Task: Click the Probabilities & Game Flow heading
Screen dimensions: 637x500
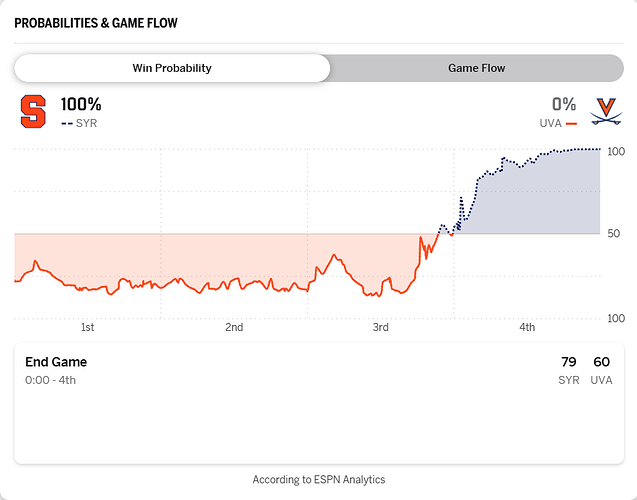Action: coord(96,23)
